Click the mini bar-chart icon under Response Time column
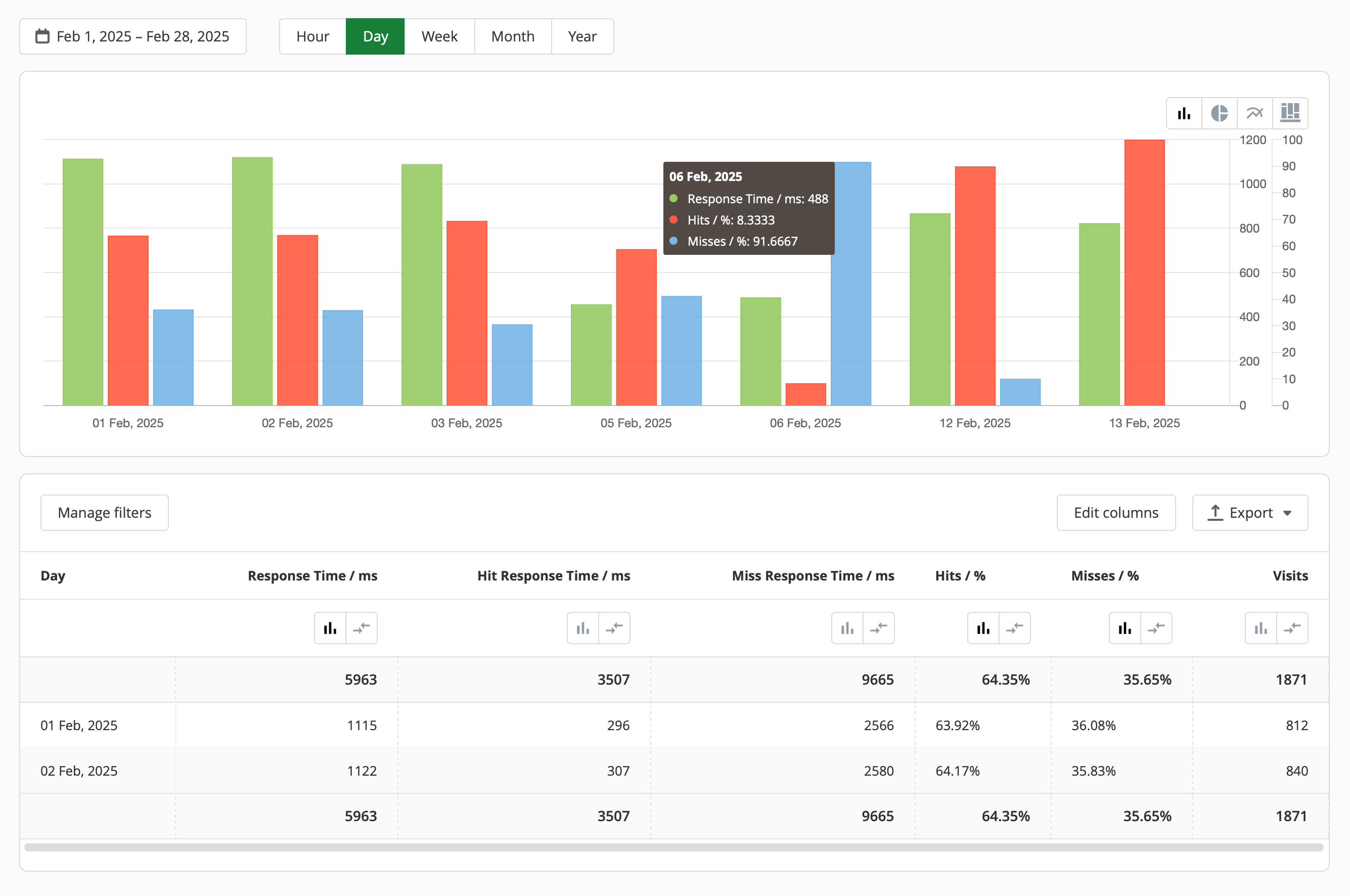Image resolution: width=1350 pixels, height=896 pixels. 330,628
